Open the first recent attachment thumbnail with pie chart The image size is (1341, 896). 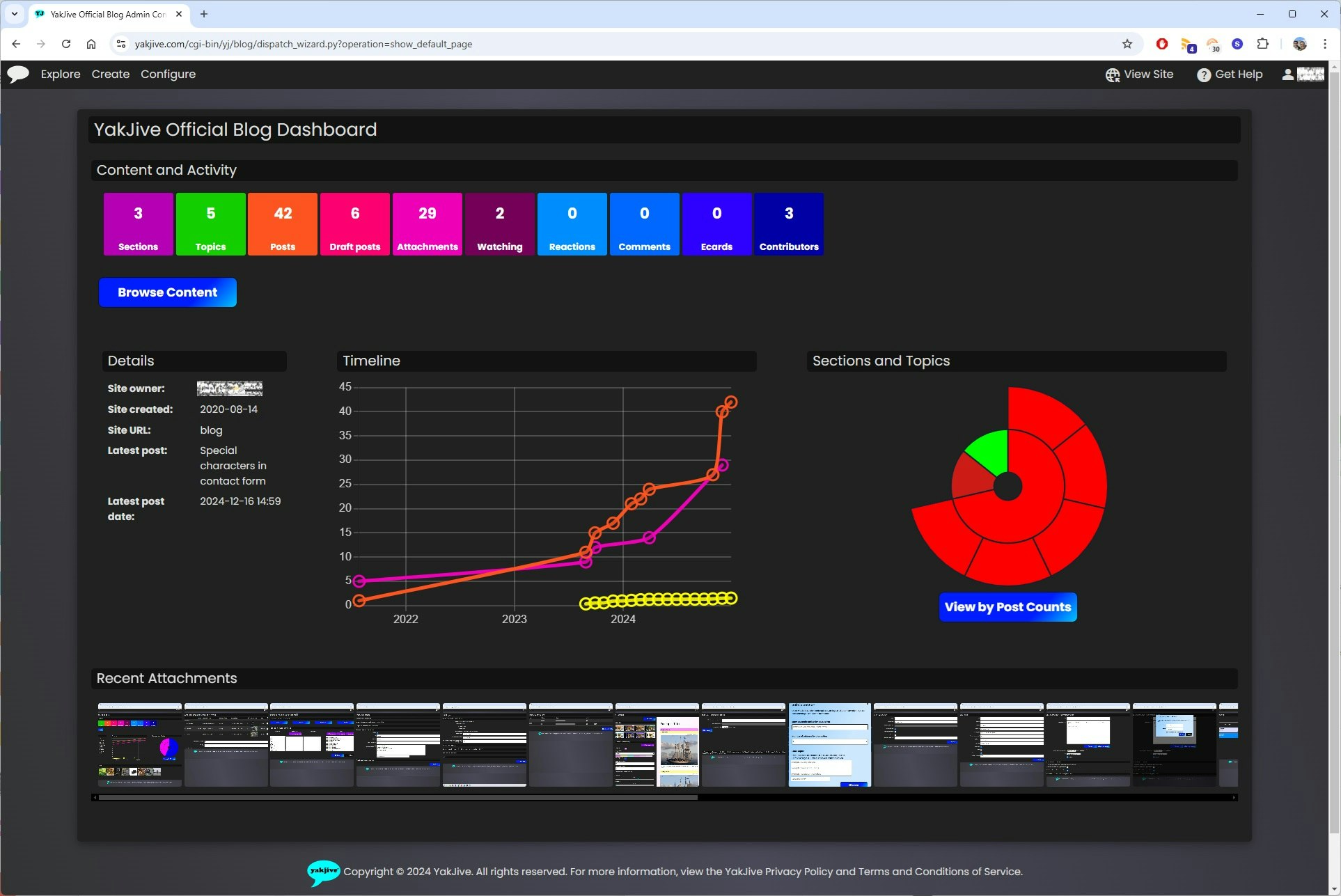(x=140, y=745)
